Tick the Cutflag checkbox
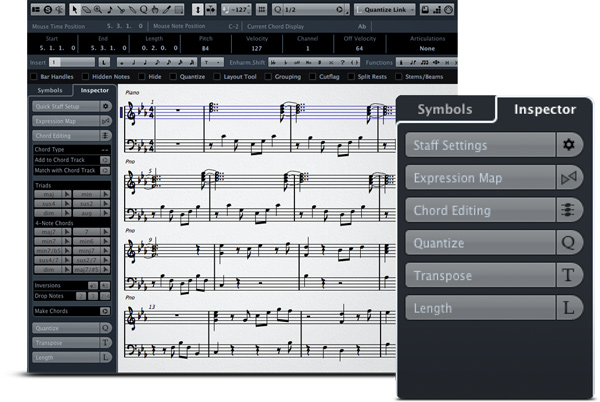 (313, 76)
